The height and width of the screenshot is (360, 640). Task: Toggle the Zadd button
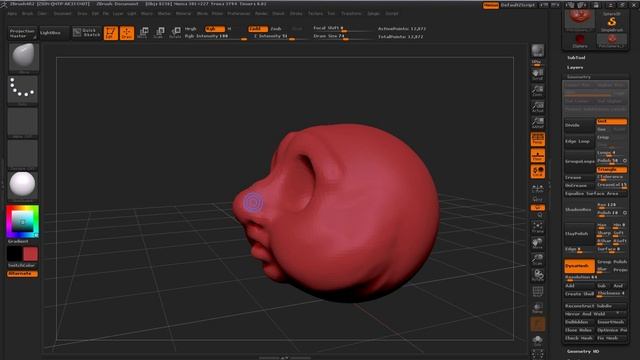[x=258, y=29]
